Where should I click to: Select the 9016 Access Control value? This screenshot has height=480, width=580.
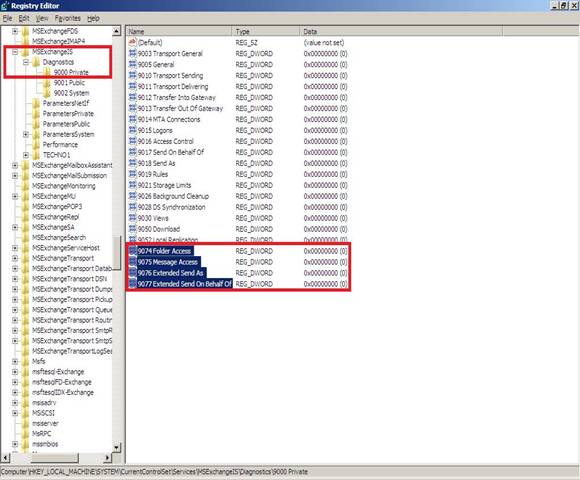166,141
